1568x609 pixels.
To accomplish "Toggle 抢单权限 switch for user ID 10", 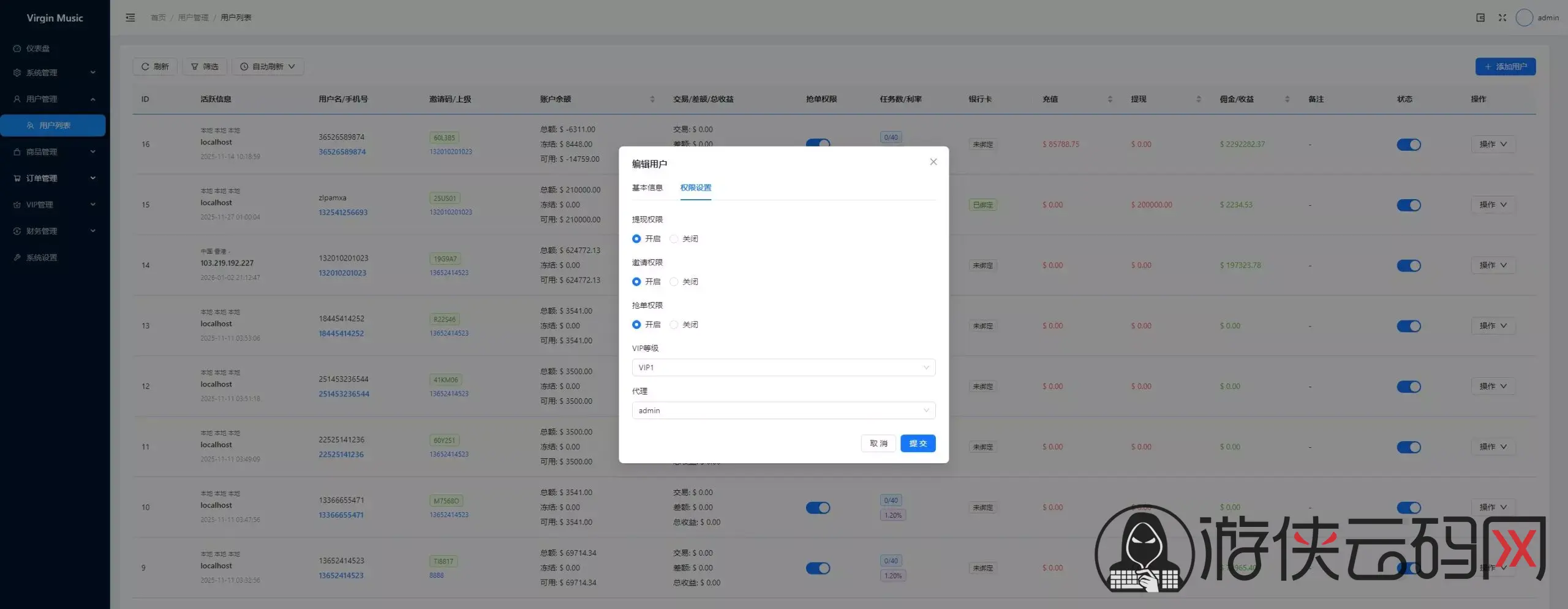I will (818, 507).
